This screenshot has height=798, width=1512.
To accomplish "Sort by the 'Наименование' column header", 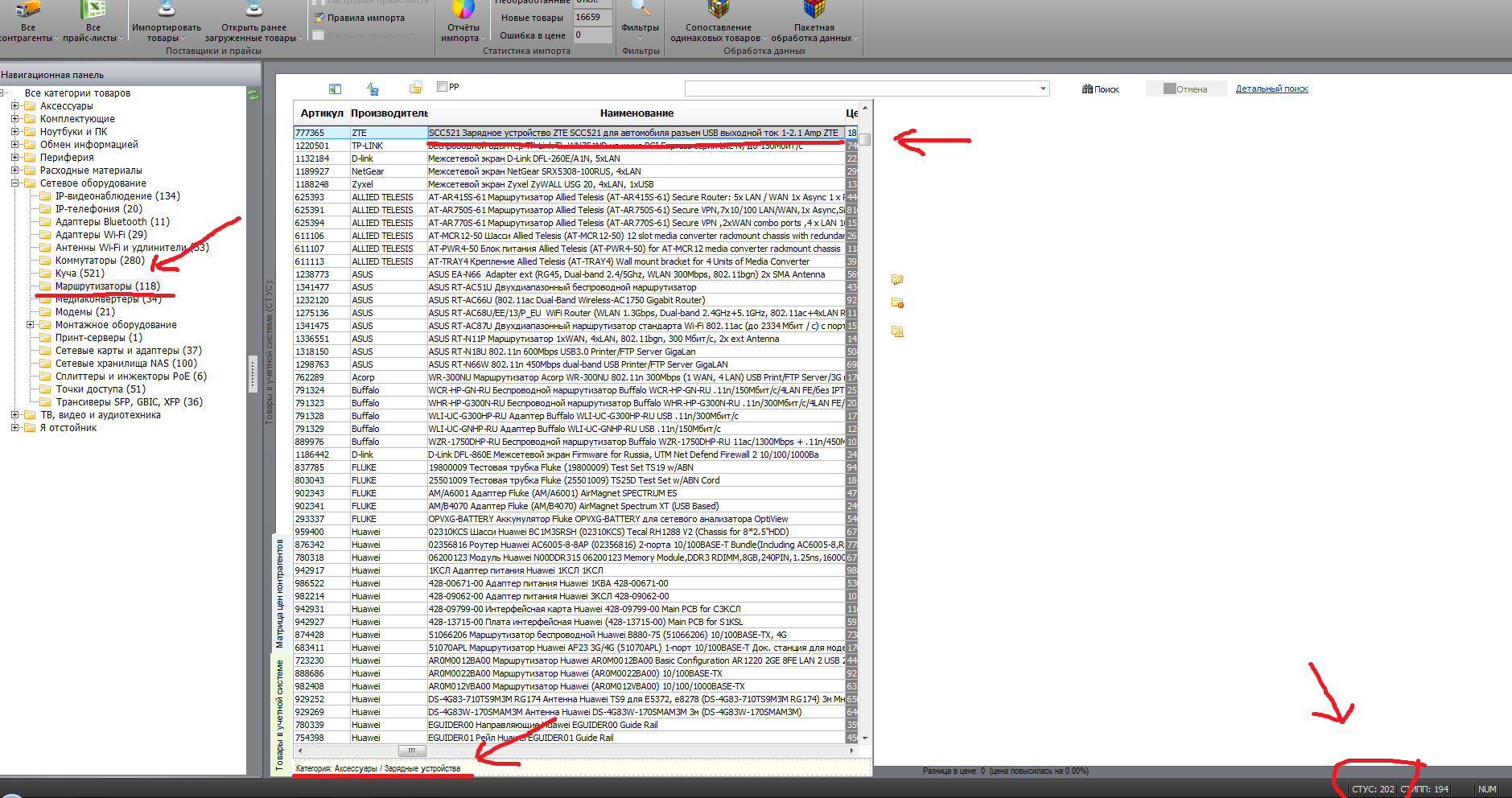I will tap(636, 113).
